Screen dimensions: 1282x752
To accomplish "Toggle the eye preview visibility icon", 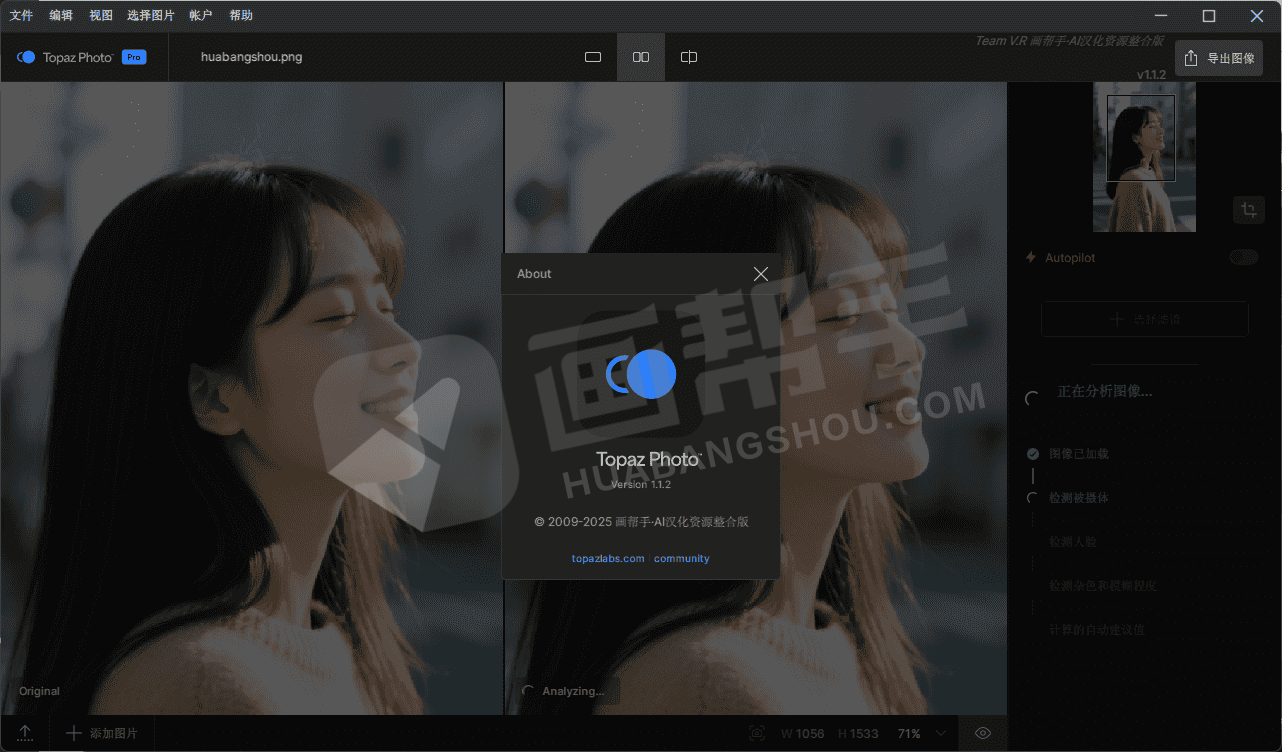I will (982, 733).
